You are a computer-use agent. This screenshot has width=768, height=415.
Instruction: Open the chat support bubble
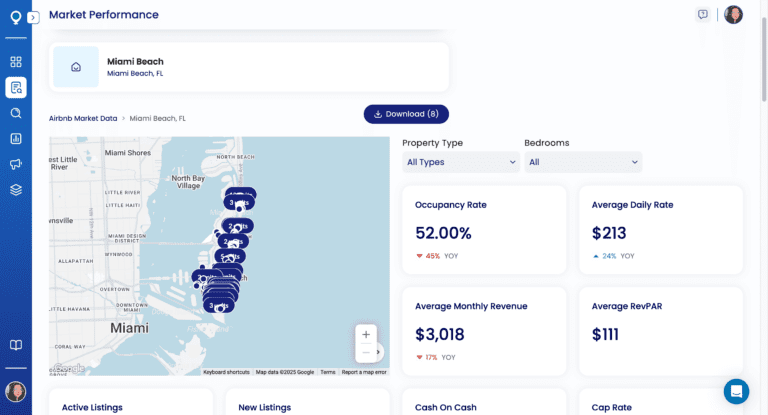[x=736, y=391]
